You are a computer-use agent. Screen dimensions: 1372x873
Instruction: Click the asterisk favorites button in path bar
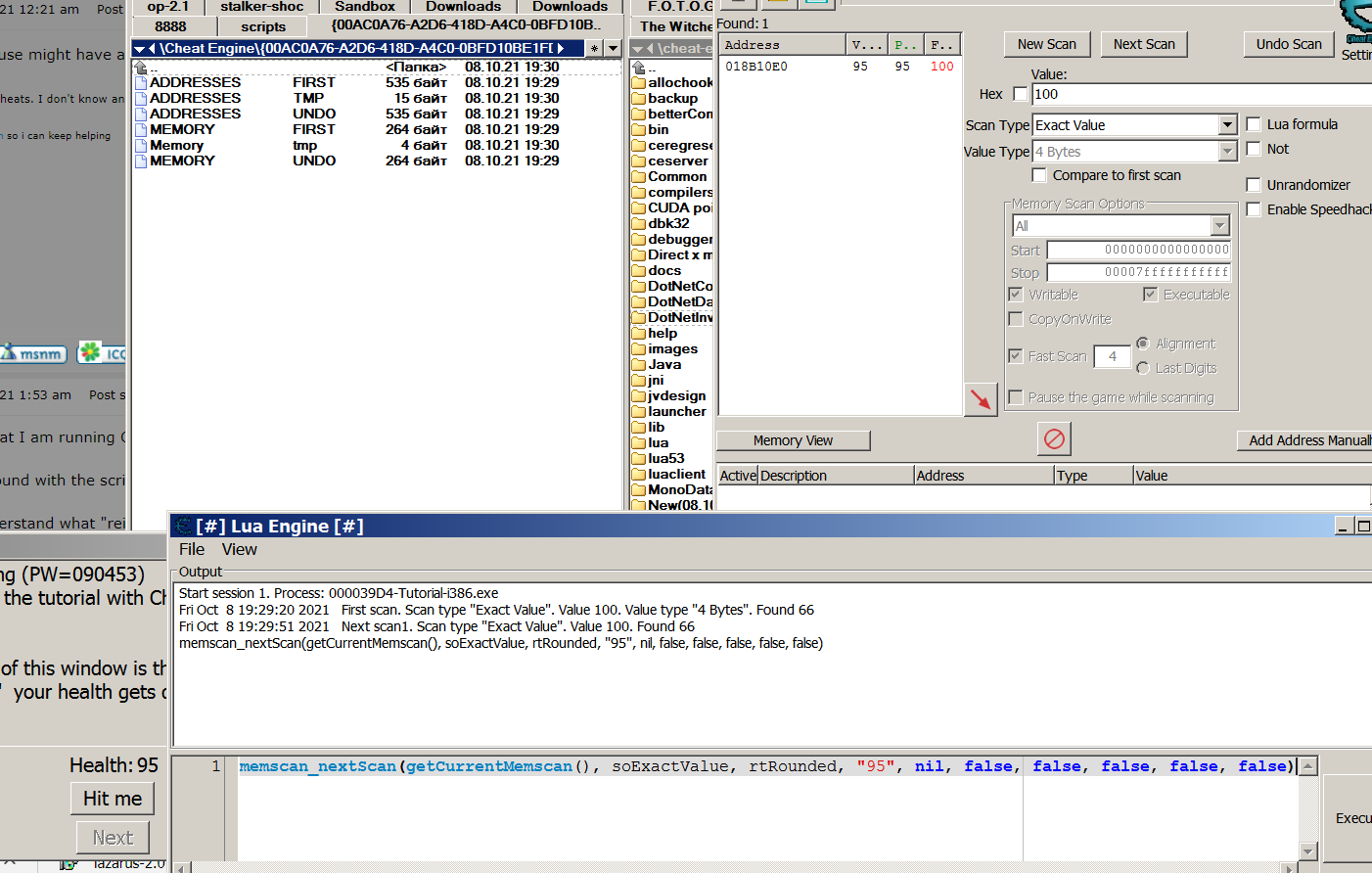point(594,48)
